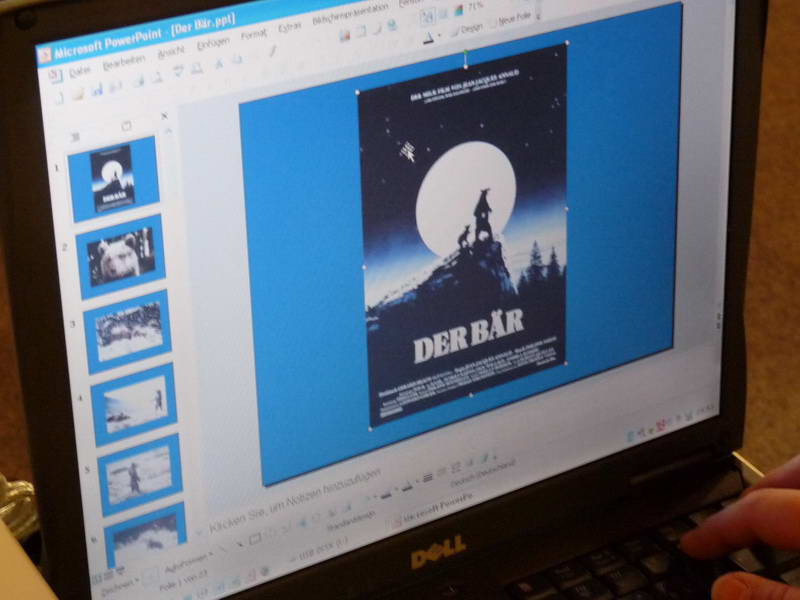Click the New document toolbar icon
The width and height of the screenshot is (800, 600).
point(59,97)
